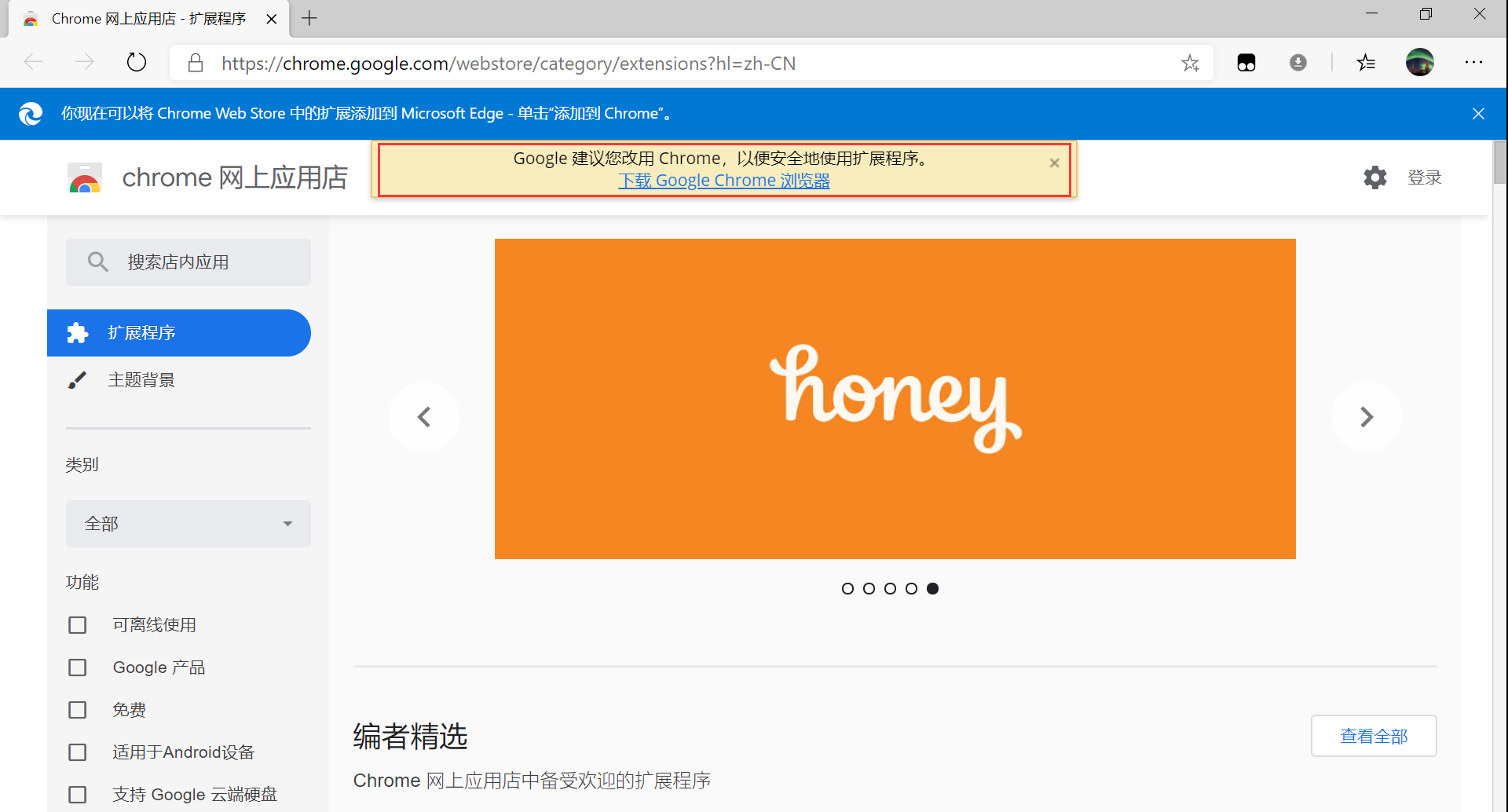Click the 类别 label

click(82, 465)
